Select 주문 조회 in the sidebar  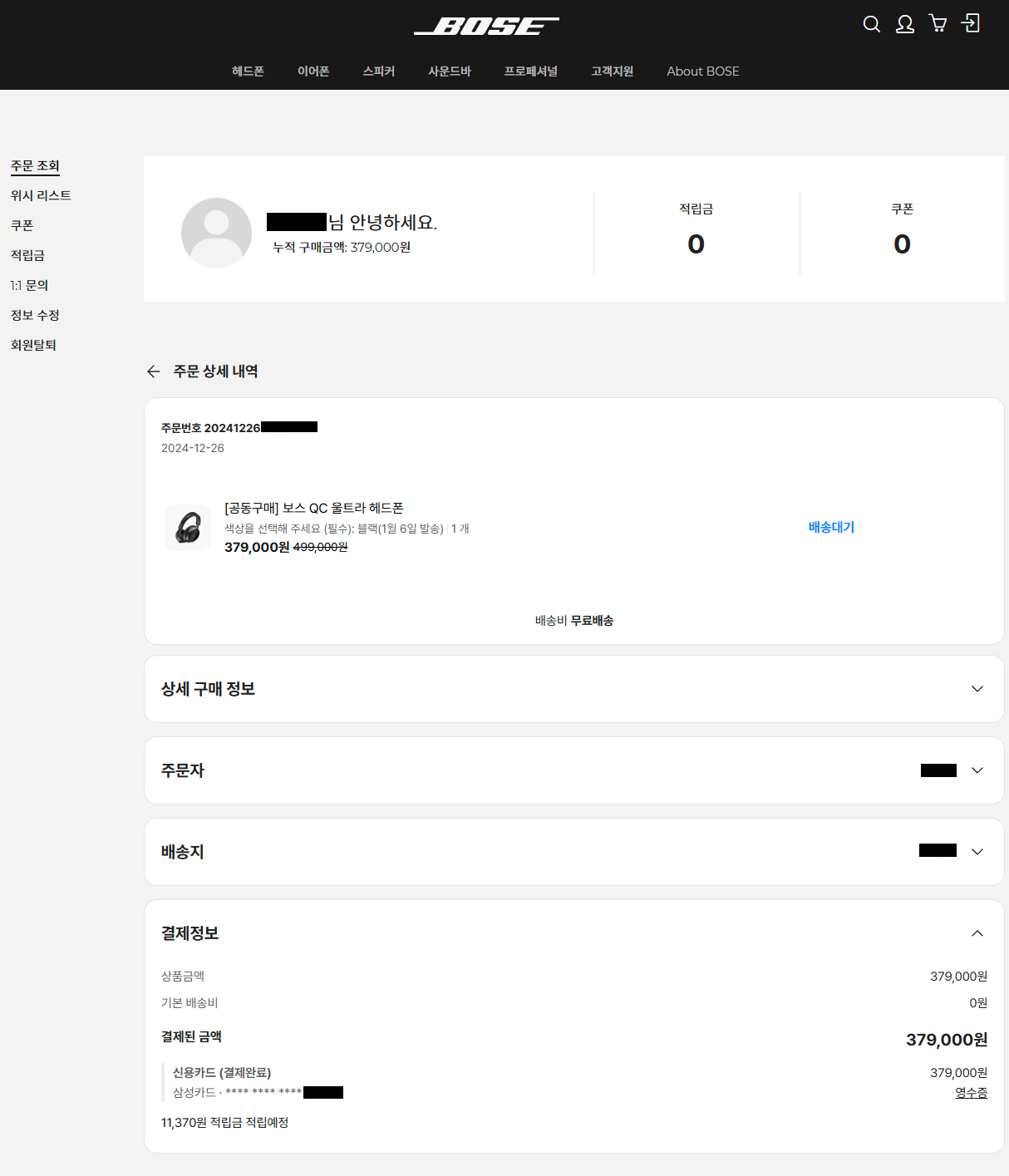35,166
